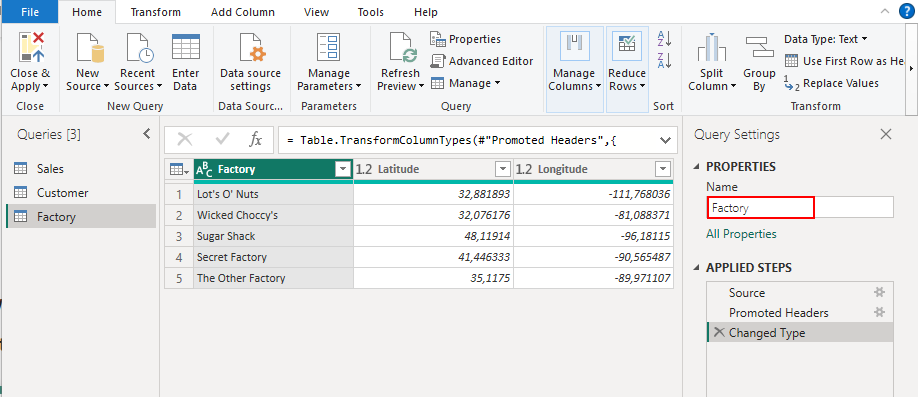918x397 pixels.
Task: Select the Customer query
Action: (81, 193)
